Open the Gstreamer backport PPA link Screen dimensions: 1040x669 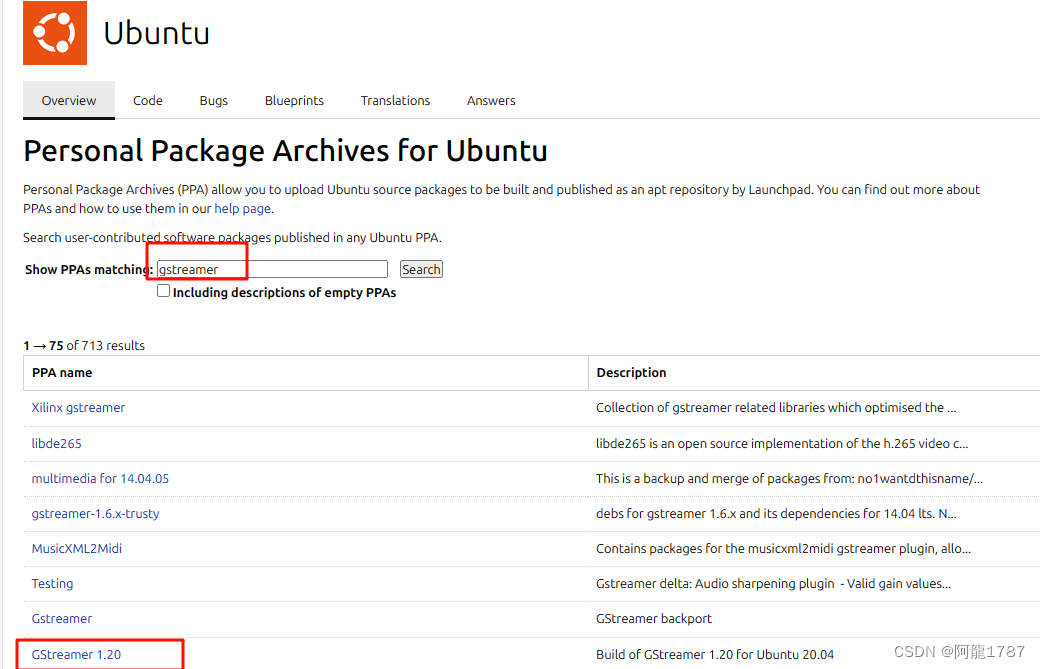pyautogui.click(x=62, y=619)
